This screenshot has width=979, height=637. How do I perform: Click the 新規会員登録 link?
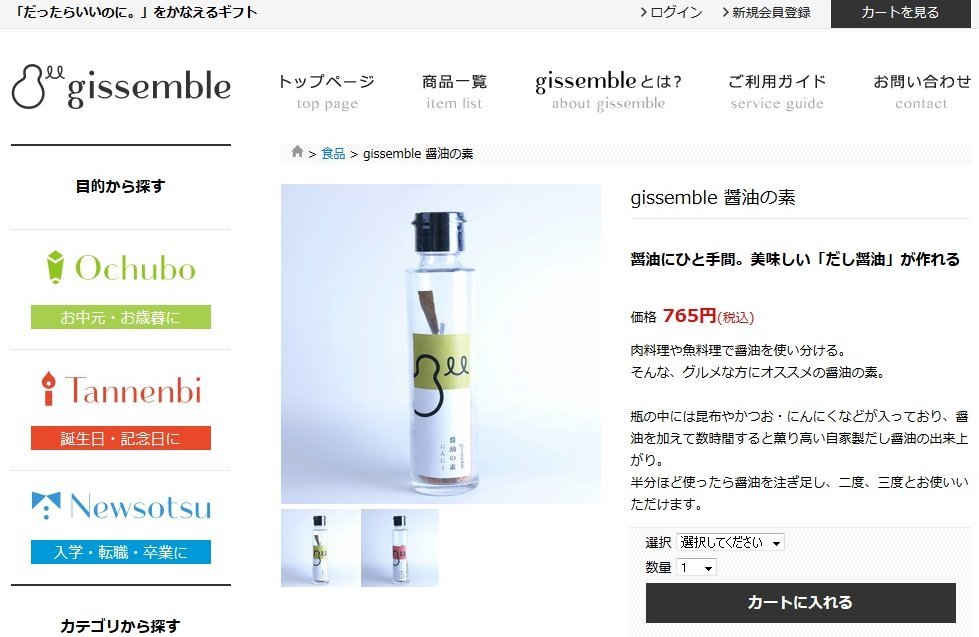[767, 12]
